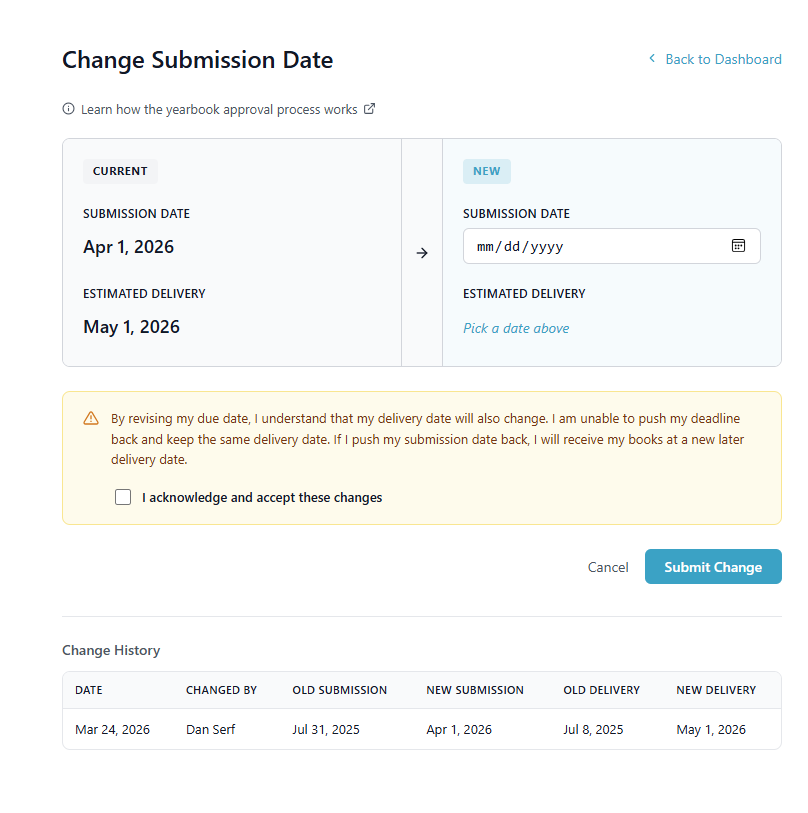Check the acknowledge and accept changes checkbox
The image size is (808, 813).
[x=123, y=497]
